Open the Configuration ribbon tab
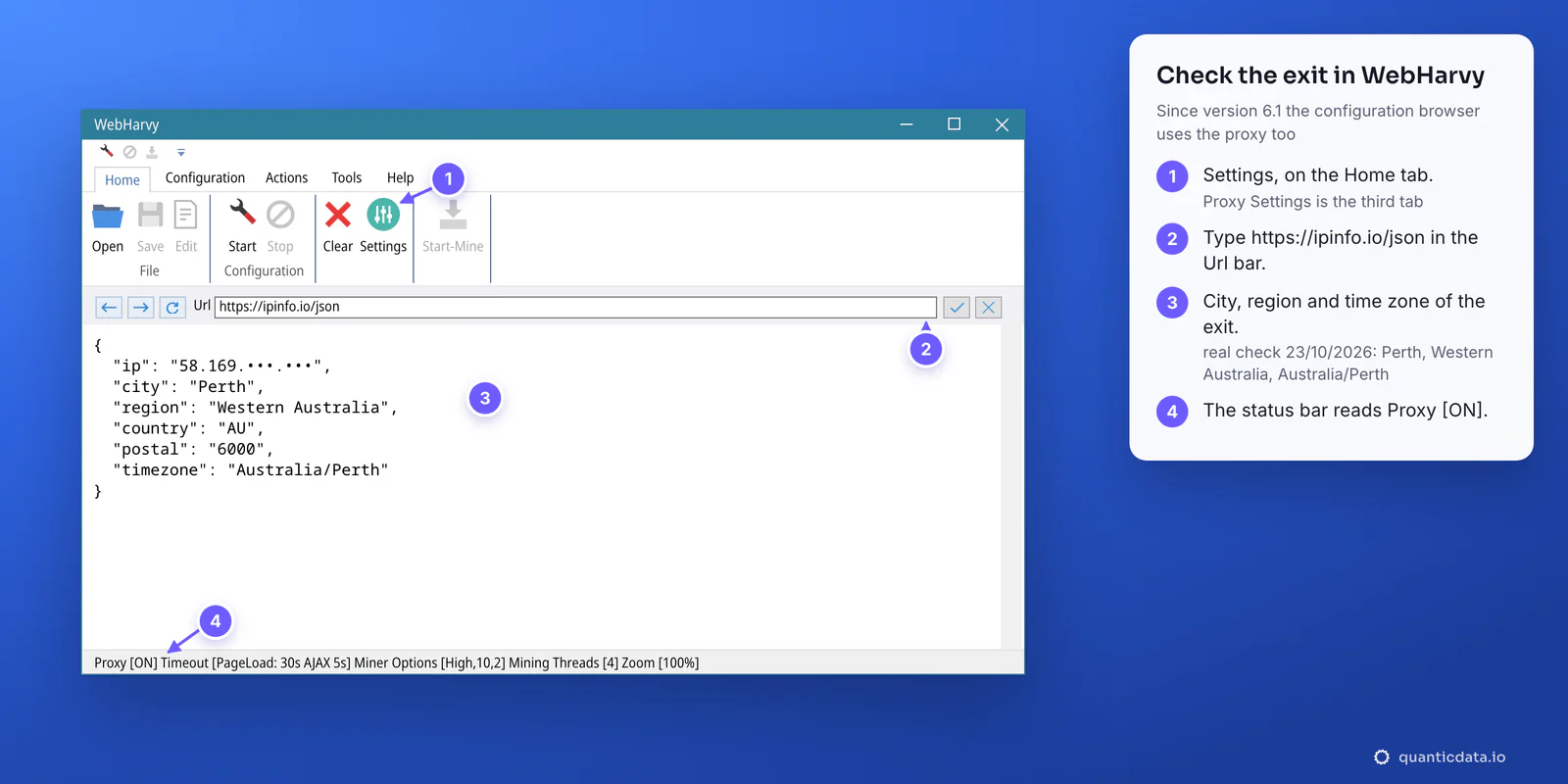 [x=205, y=177]
